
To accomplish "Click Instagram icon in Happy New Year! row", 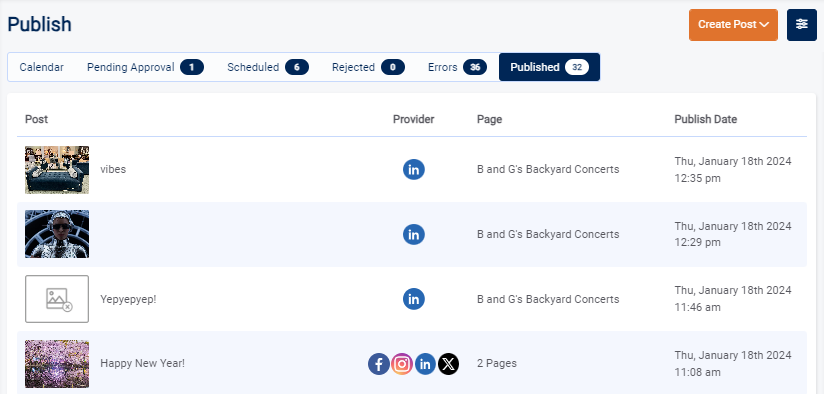I will tap(402, 364).
